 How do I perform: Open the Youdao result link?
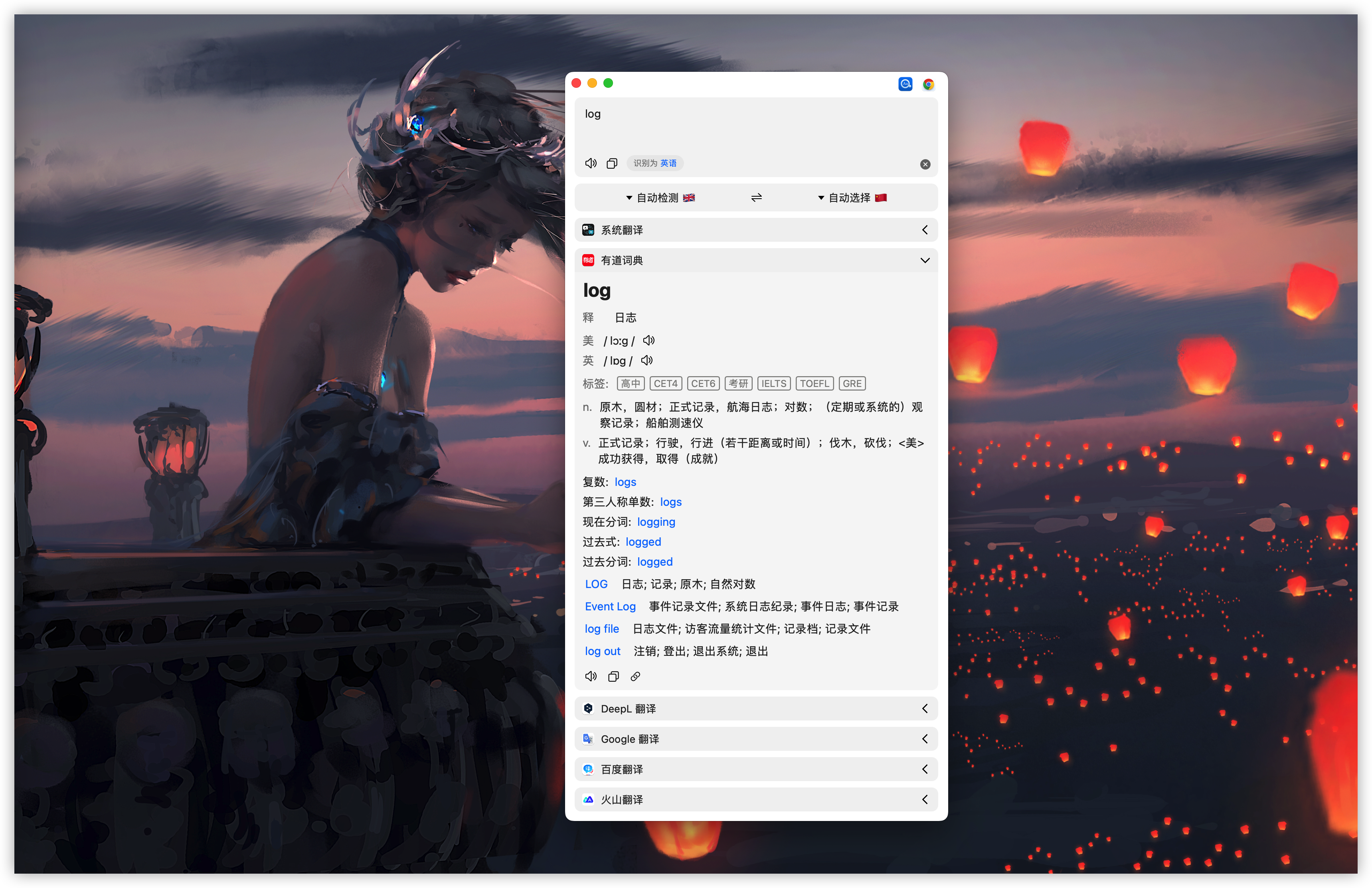635,677
